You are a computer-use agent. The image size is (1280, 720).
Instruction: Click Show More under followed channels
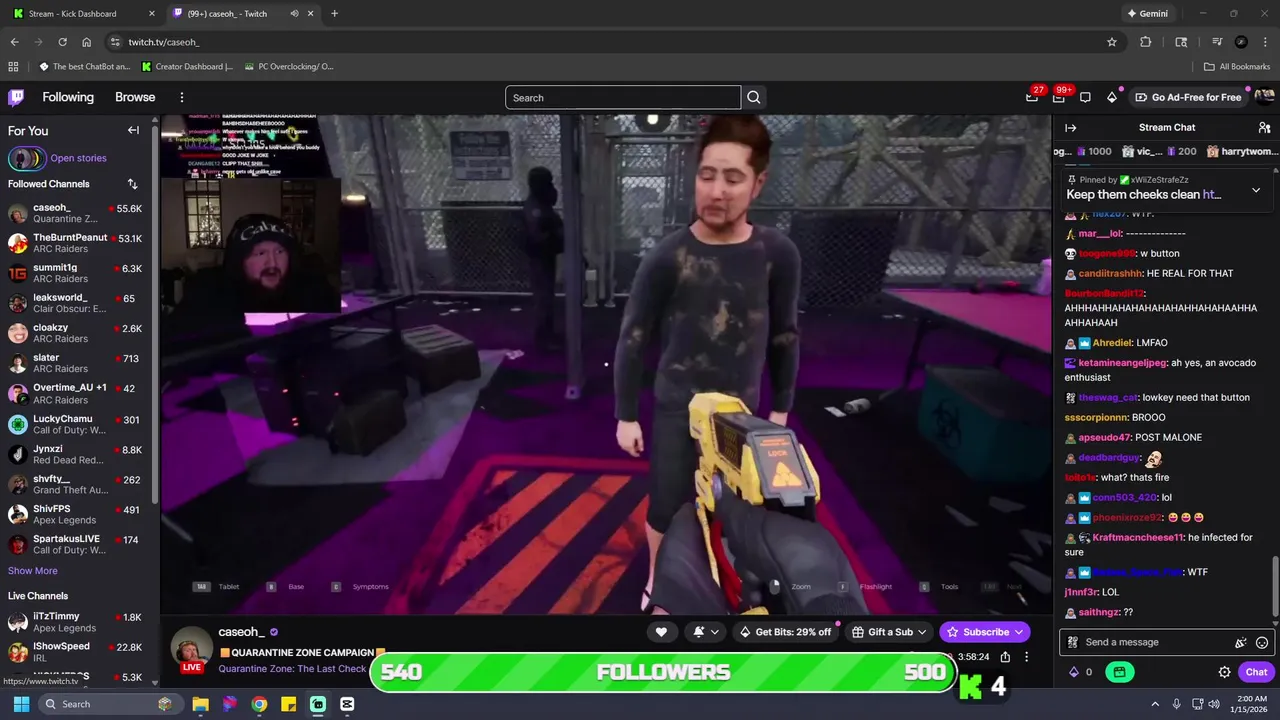[x=33, y=571]
